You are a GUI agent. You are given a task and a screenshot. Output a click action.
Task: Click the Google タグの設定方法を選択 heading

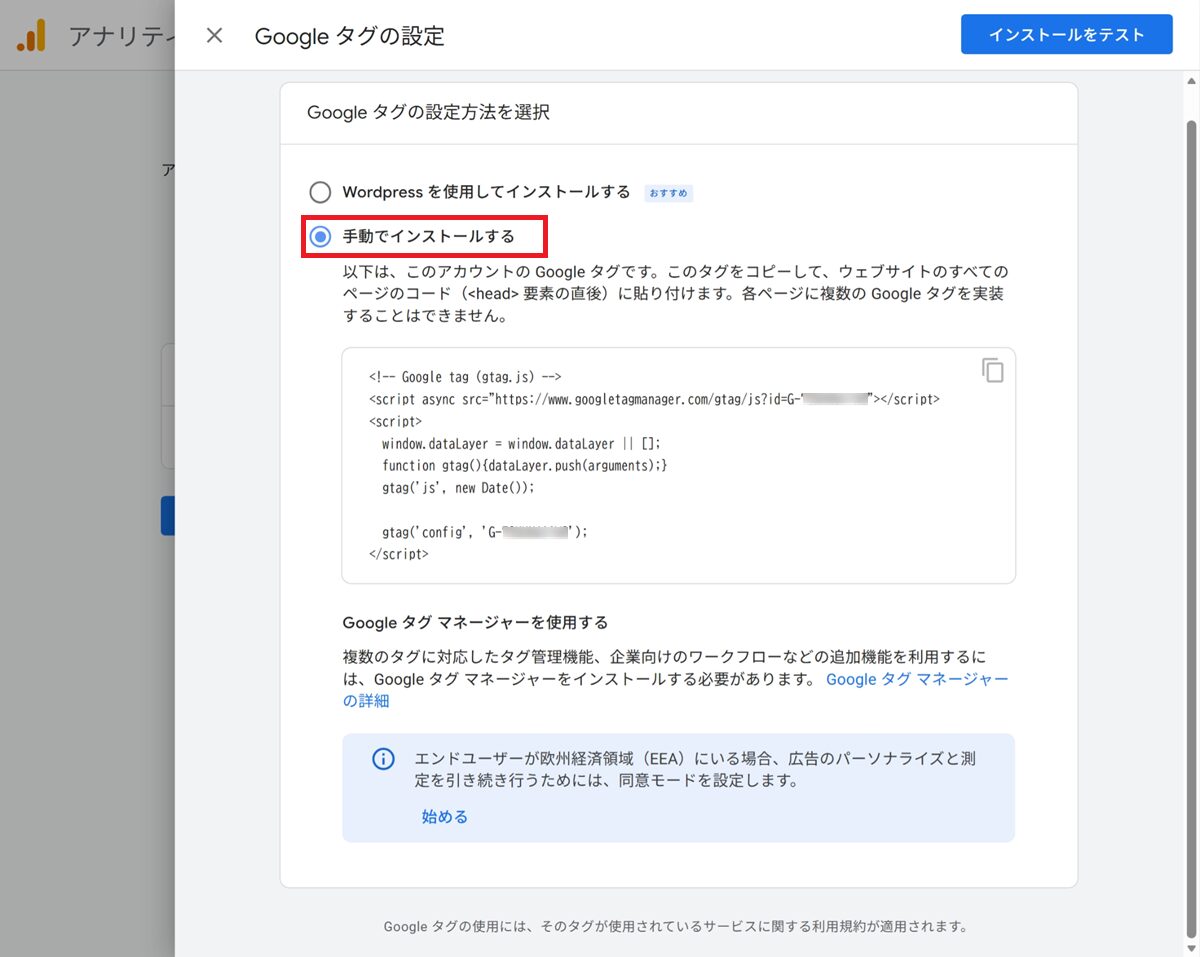click(428, 113)
